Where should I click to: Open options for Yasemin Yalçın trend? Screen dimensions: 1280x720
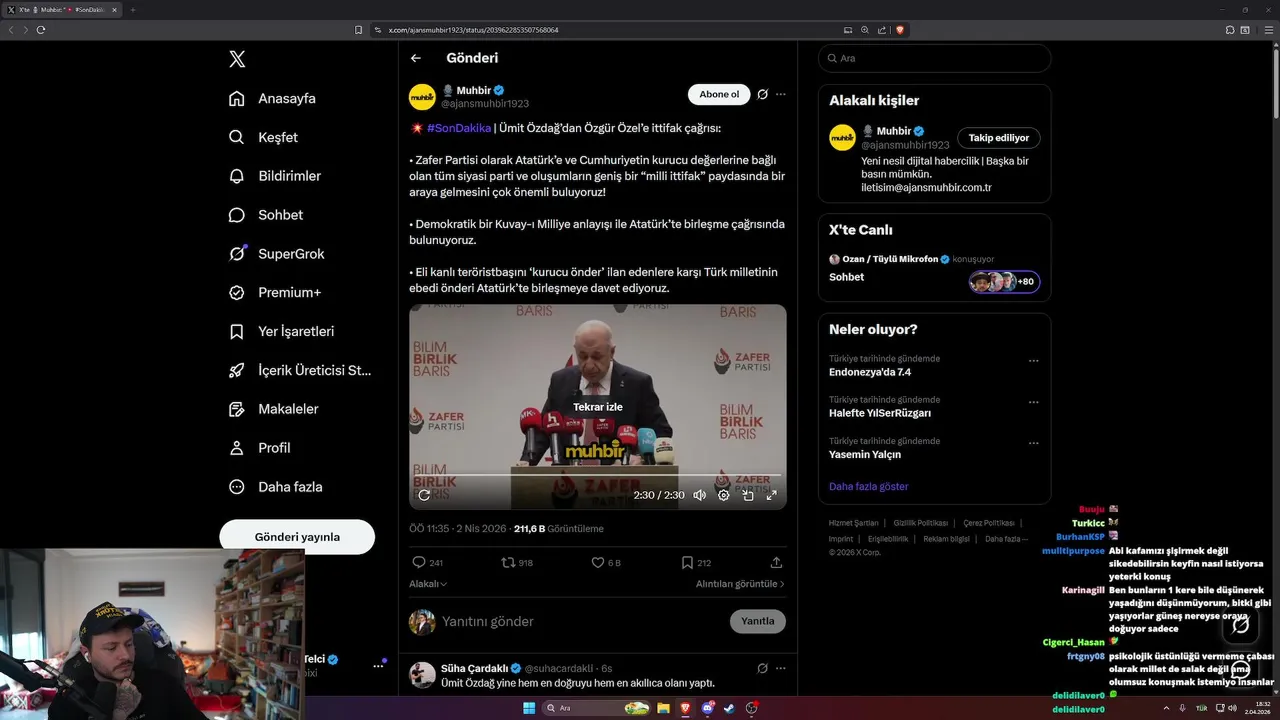click(1034, 444)
